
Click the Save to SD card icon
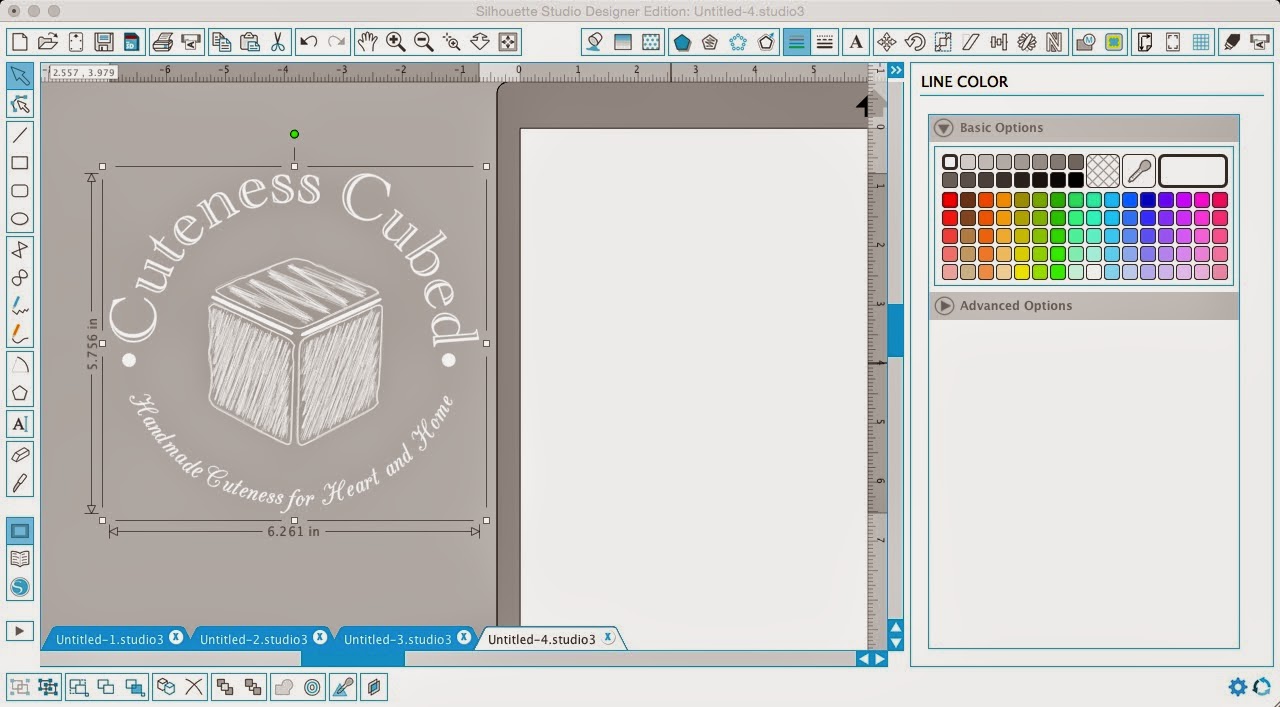[x=131, y=42]
